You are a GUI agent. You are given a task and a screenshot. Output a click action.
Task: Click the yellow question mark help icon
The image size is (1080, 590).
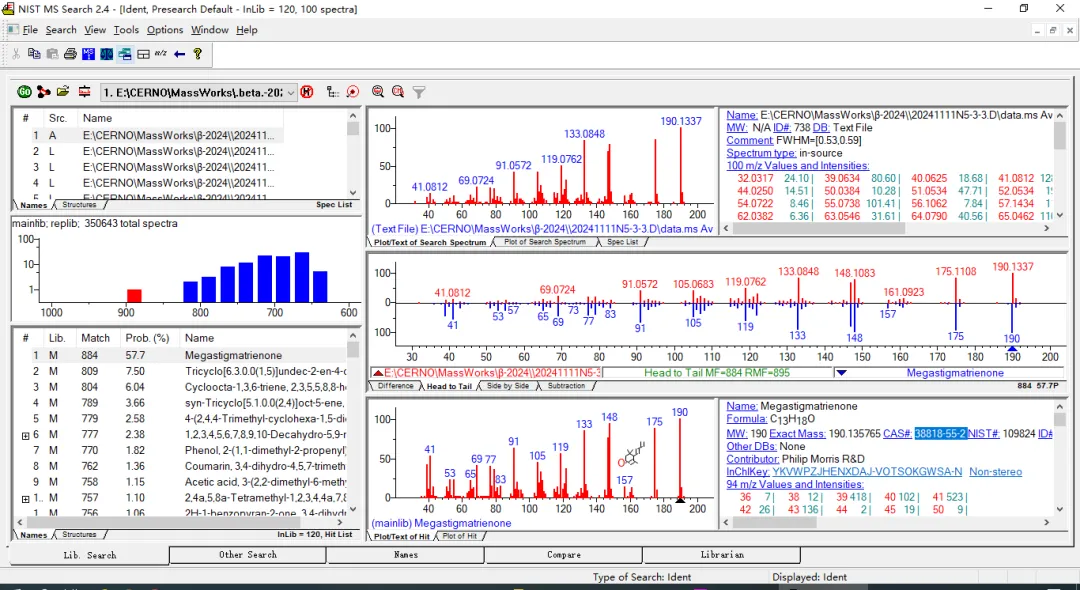[198, 54]
